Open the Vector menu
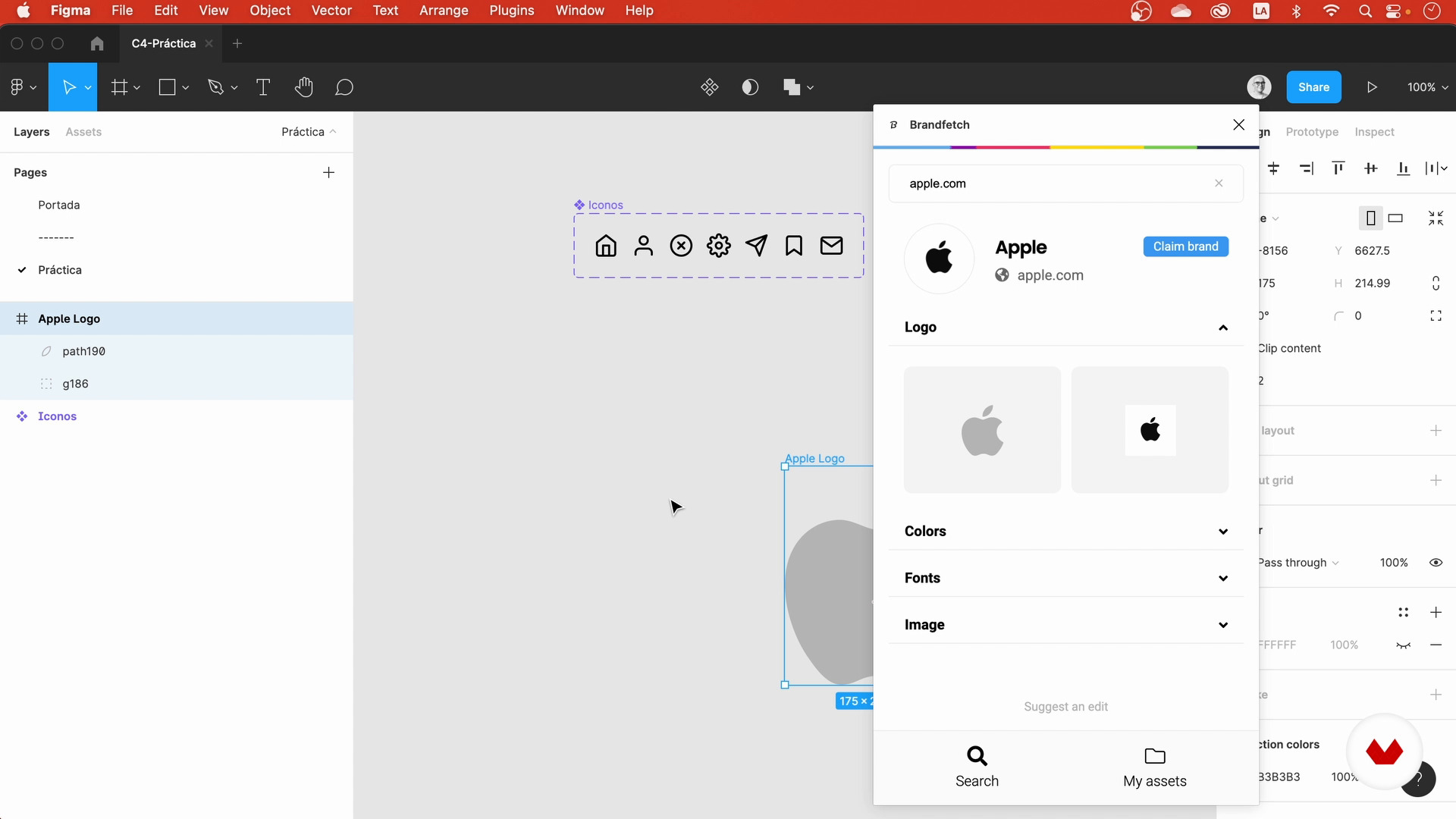Image resolution: width=1456 pixels, height=819 pixels. click(x=331, y=11)
